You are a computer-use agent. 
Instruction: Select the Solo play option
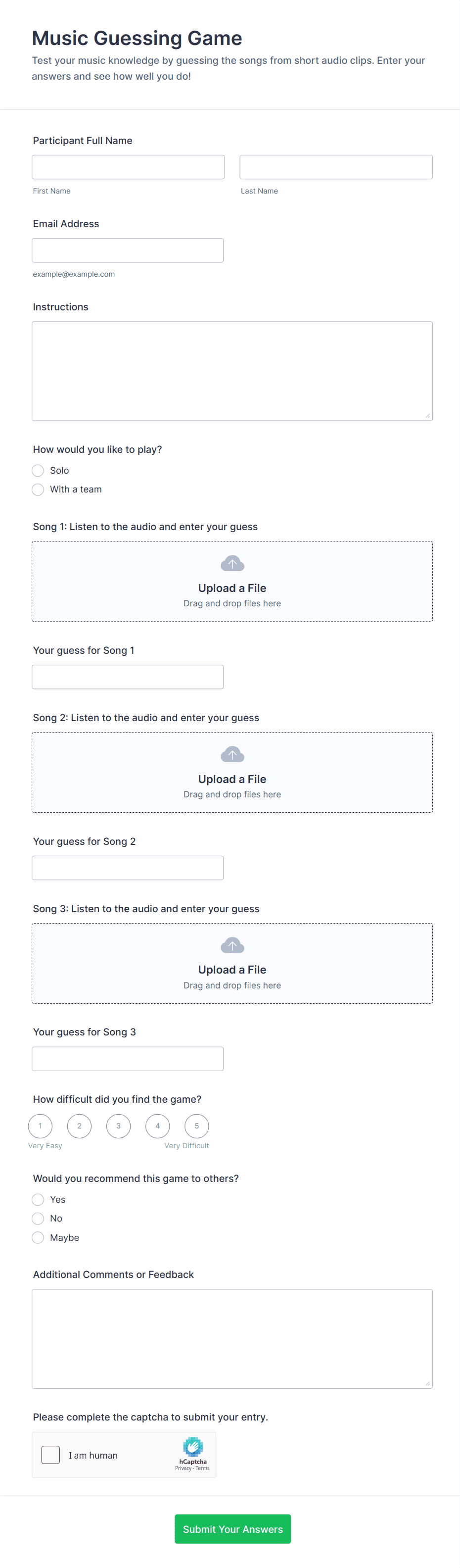[38, 471]
